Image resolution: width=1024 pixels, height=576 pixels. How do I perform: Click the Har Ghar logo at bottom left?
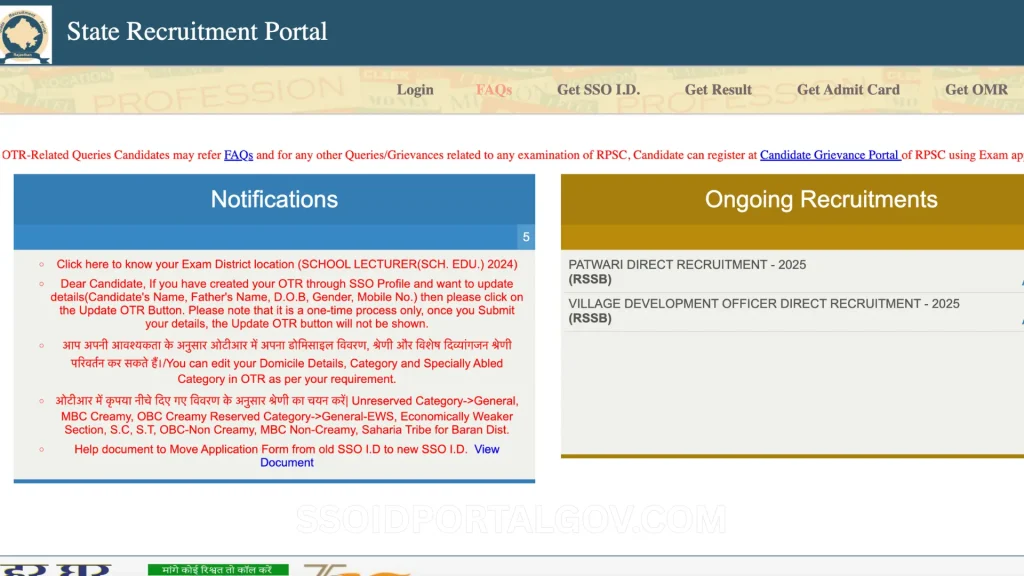point(55,568)
